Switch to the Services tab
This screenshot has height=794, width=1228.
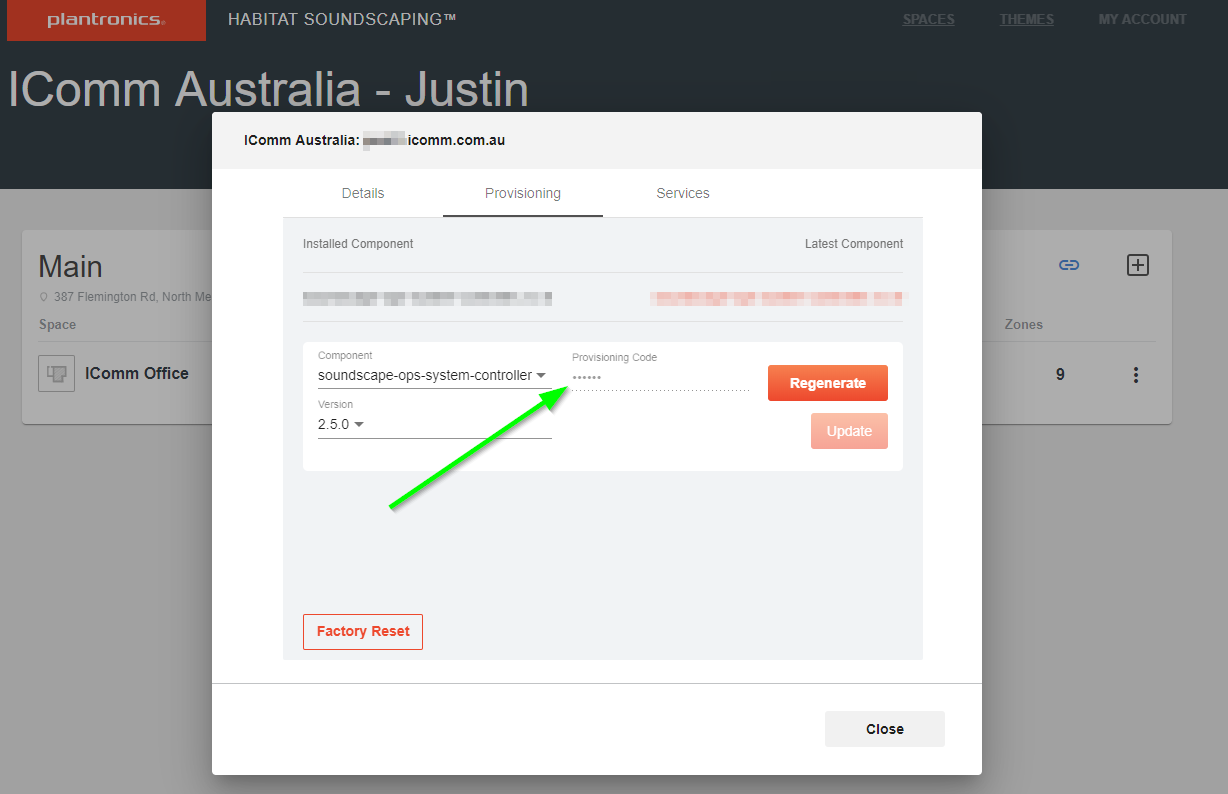click(683, 193)
